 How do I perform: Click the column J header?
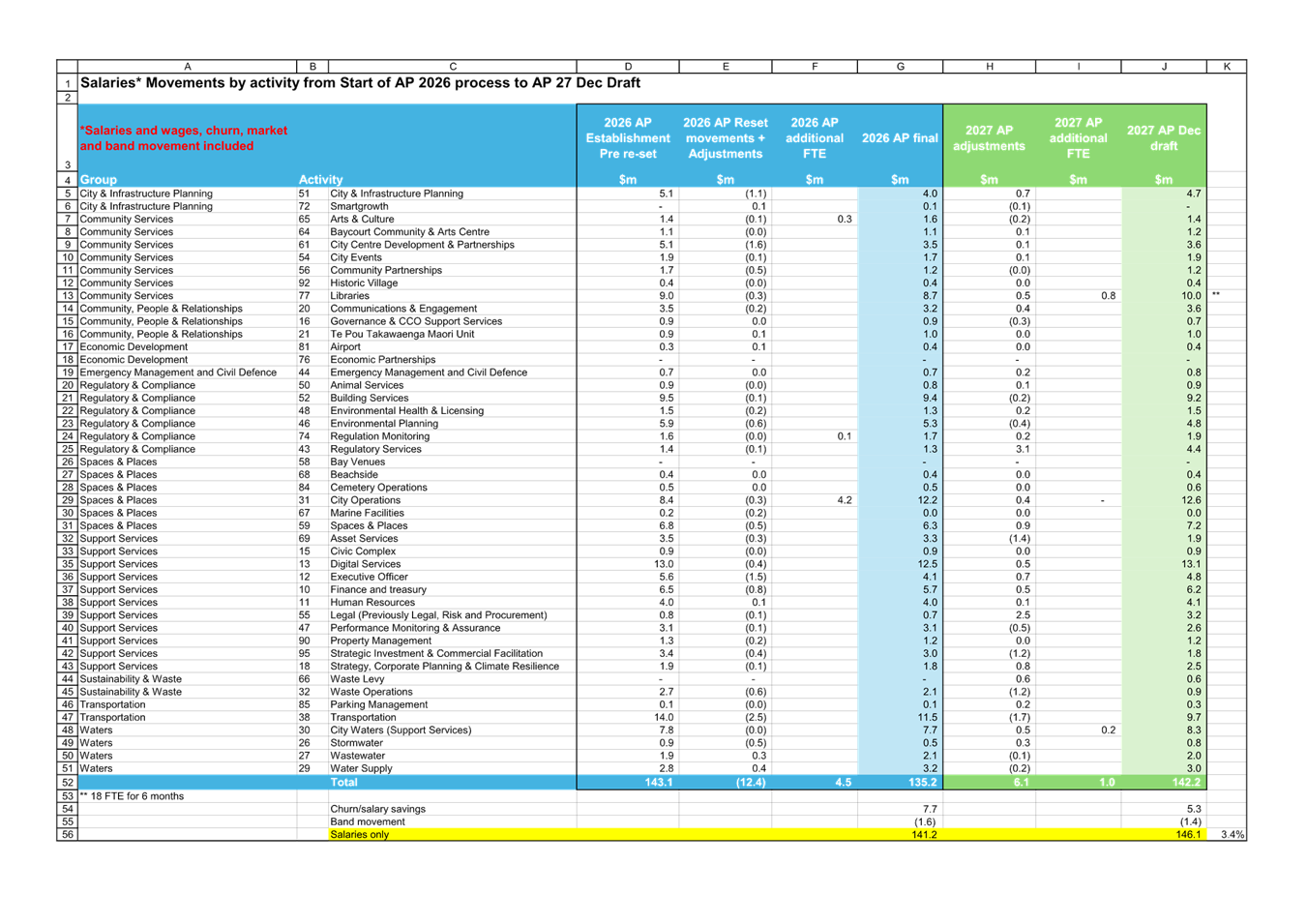[x=1164, y=66]
